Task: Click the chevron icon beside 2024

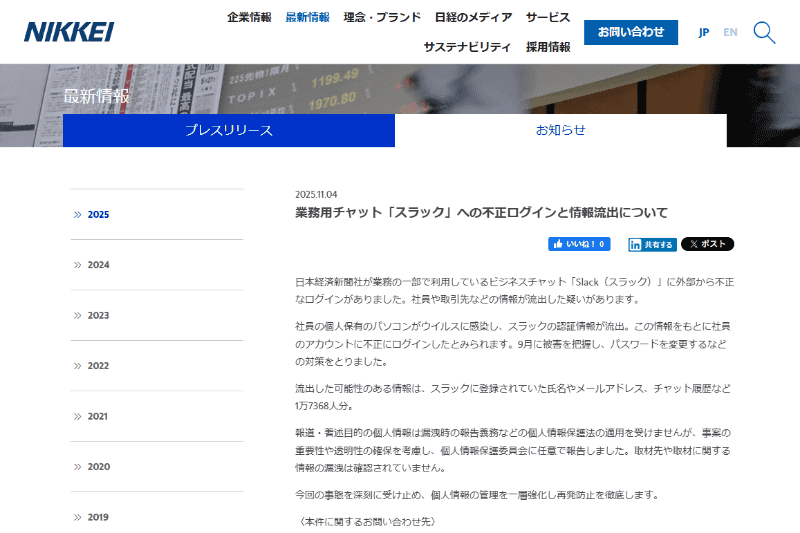Action: tap(78, 265)
